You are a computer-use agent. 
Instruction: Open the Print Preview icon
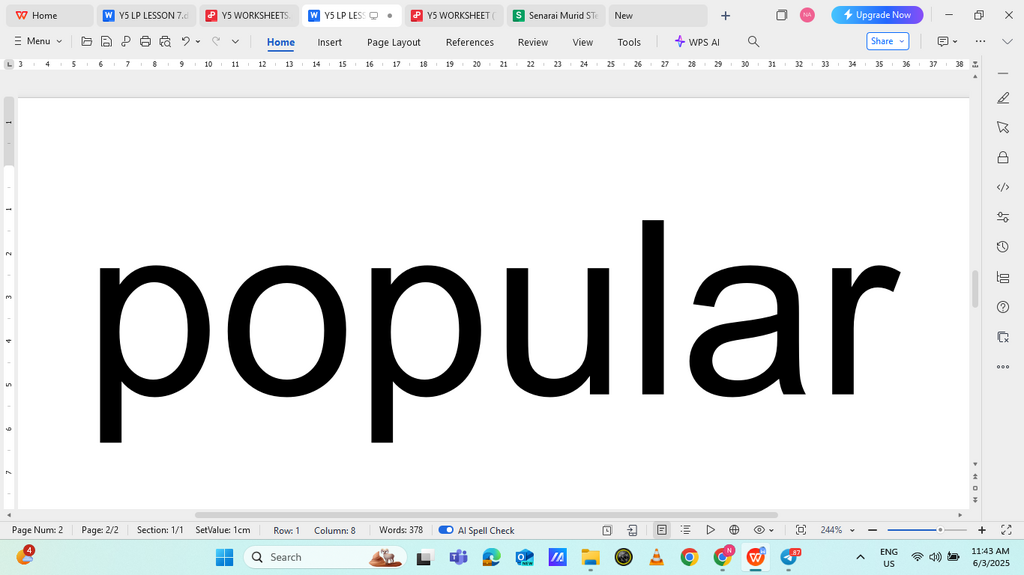click(165, 42)
